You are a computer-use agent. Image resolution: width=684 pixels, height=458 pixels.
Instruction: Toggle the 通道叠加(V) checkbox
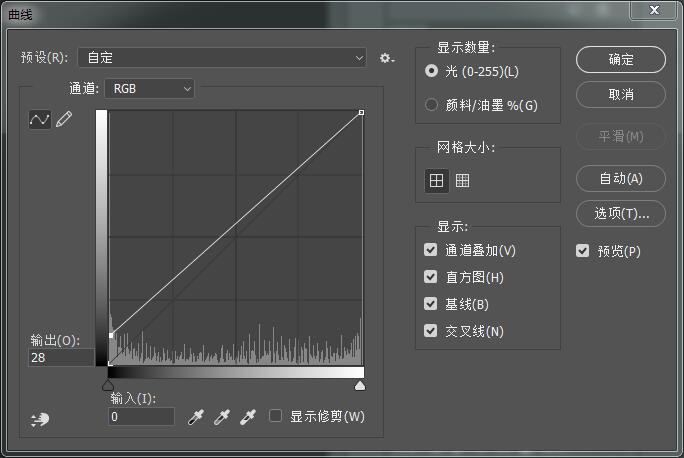(x=431, y=250)
